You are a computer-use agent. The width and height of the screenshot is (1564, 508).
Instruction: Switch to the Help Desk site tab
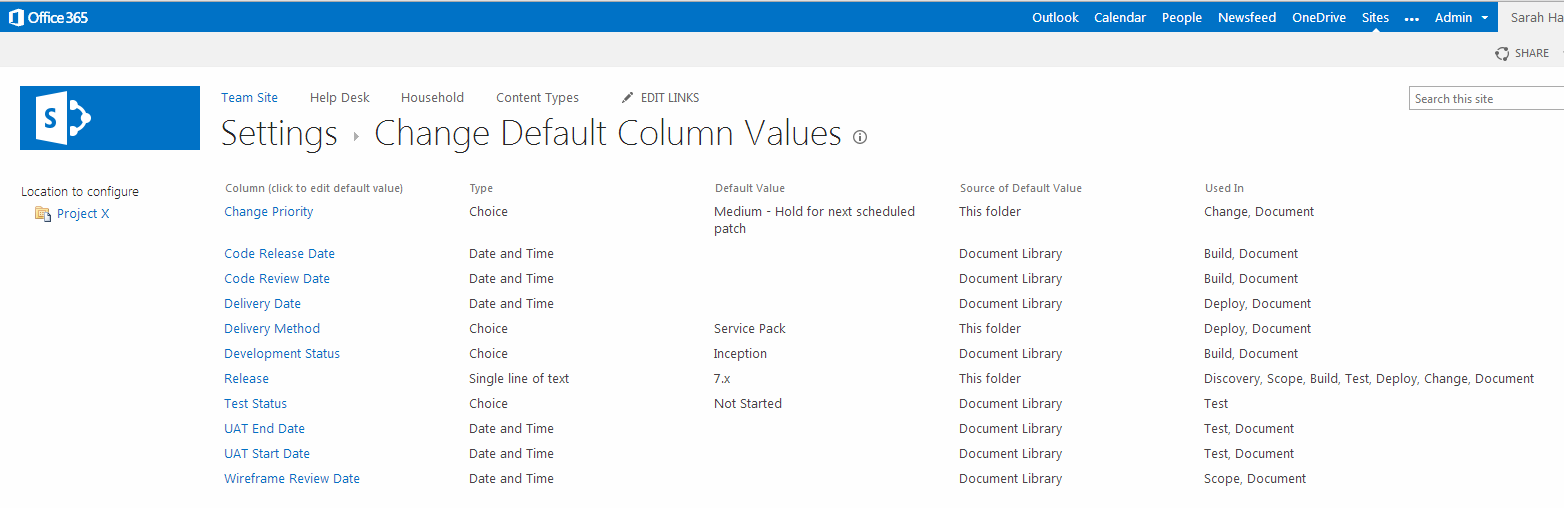(339, 98)
